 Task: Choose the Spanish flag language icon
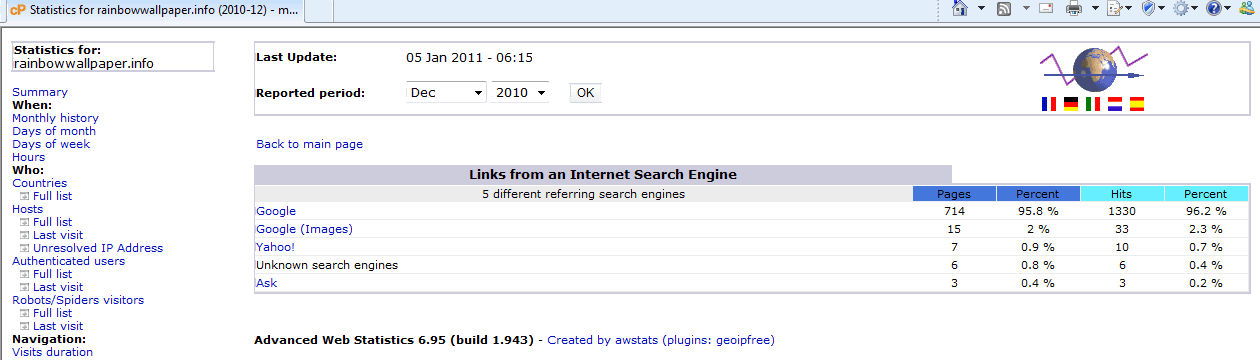1136,103
